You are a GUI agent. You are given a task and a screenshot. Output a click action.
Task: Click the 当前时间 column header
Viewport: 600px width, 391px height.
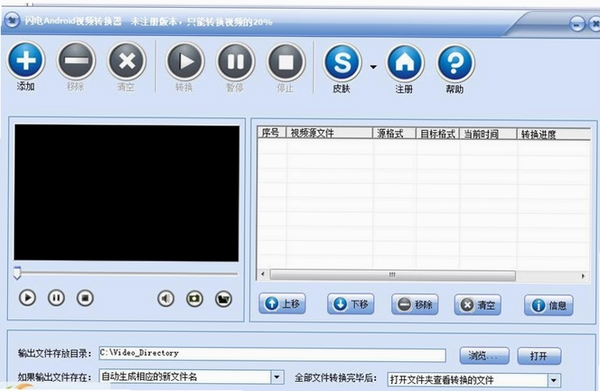488,134
